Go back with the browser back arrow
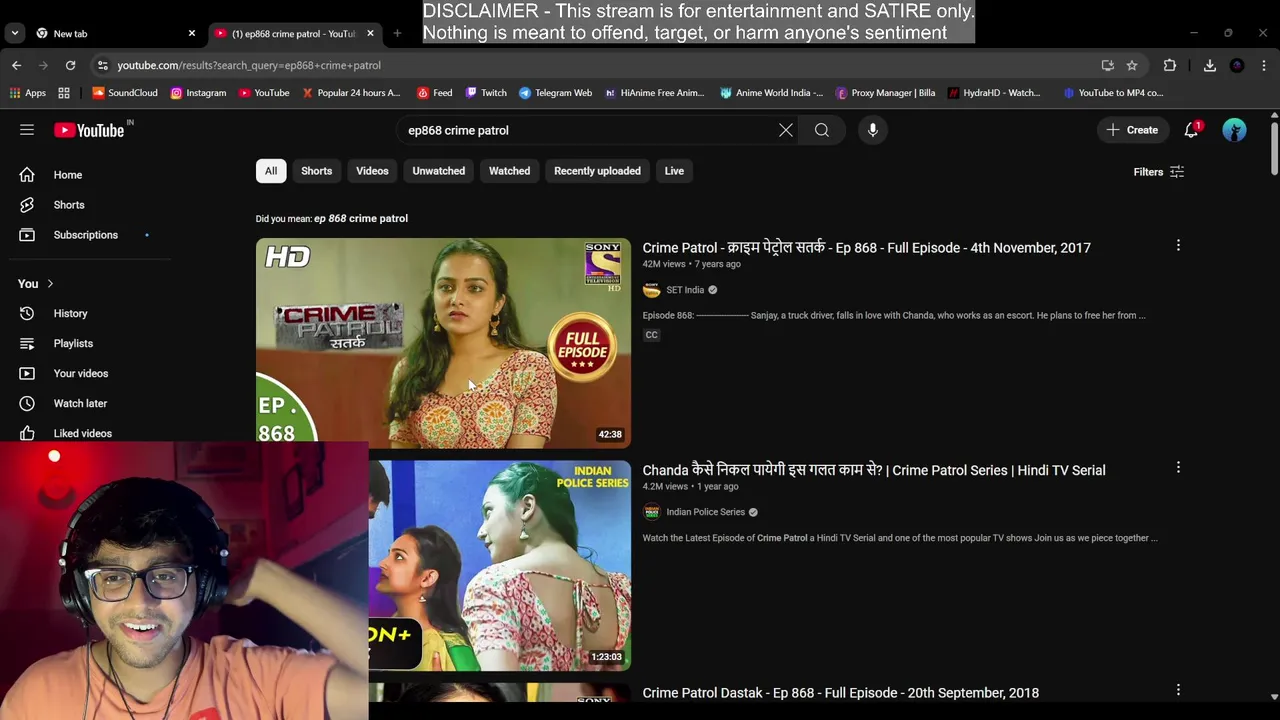 16,65
